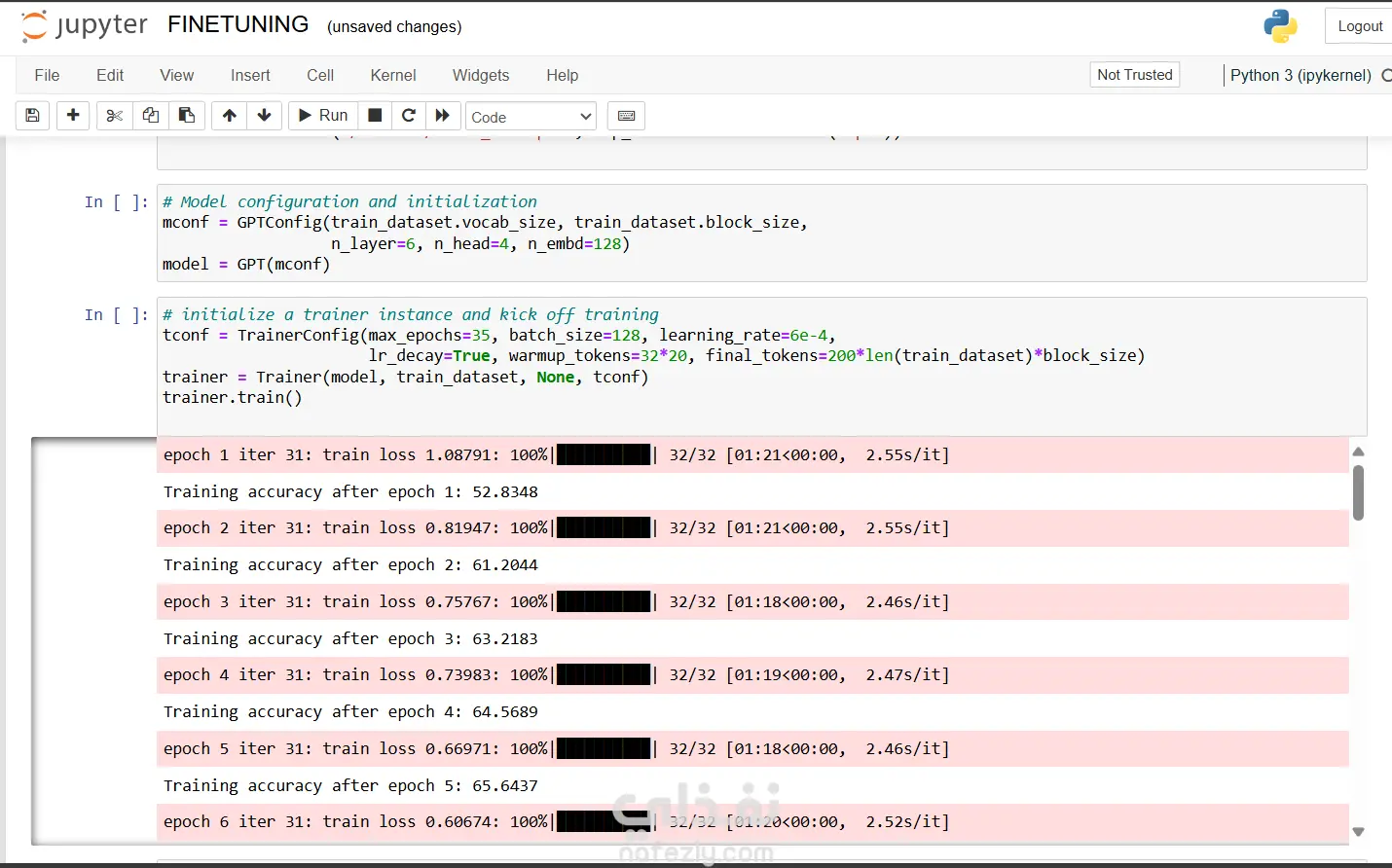Copy selected cells icon

[x=151, y=116]
